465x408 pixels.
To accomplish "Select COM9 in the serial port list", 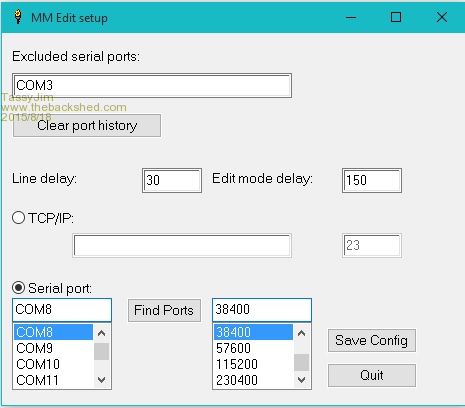I will pyautogui.click(x=53, y=348).
